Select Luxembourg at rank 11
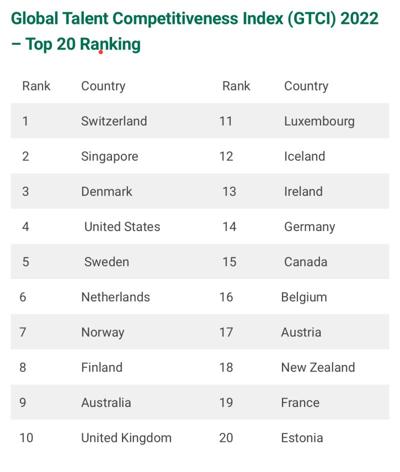Image resolution: width=400 pixels, height=472 pixels. 319,121
